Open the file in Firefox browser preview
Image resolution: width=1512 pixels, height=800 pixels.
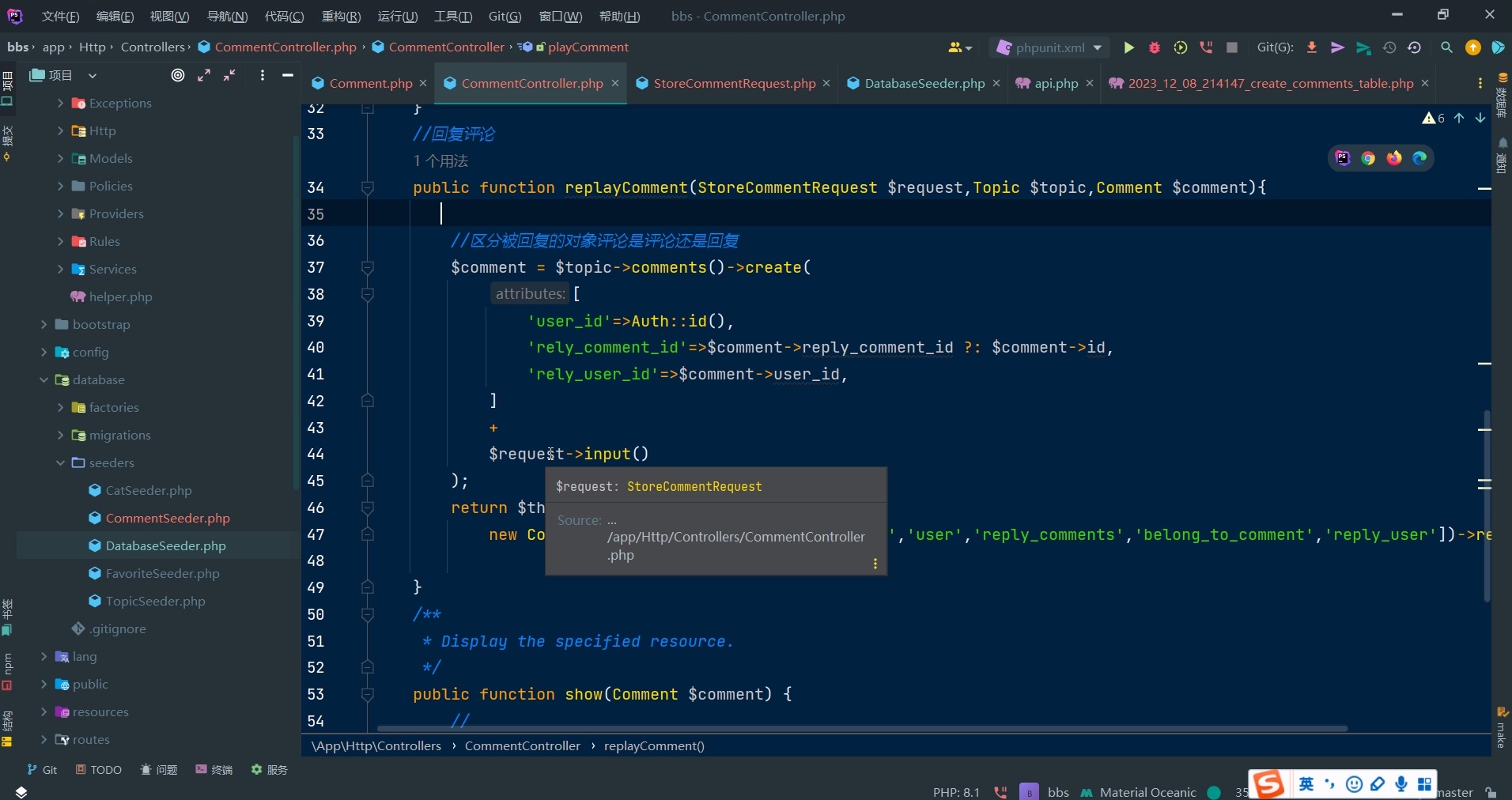click(x=1395, y=158)
